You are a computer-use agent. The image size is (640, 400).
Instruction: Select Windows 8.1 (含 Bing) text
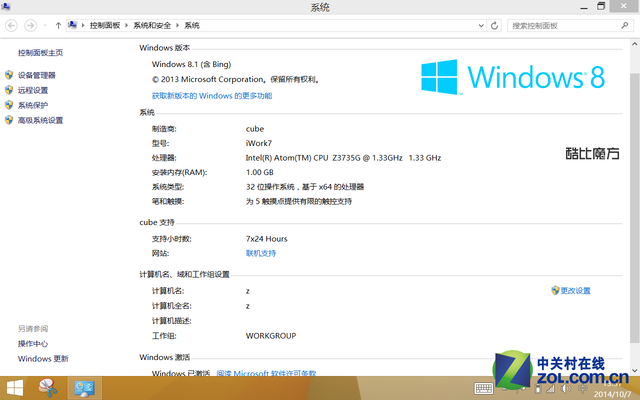(191, 64)
